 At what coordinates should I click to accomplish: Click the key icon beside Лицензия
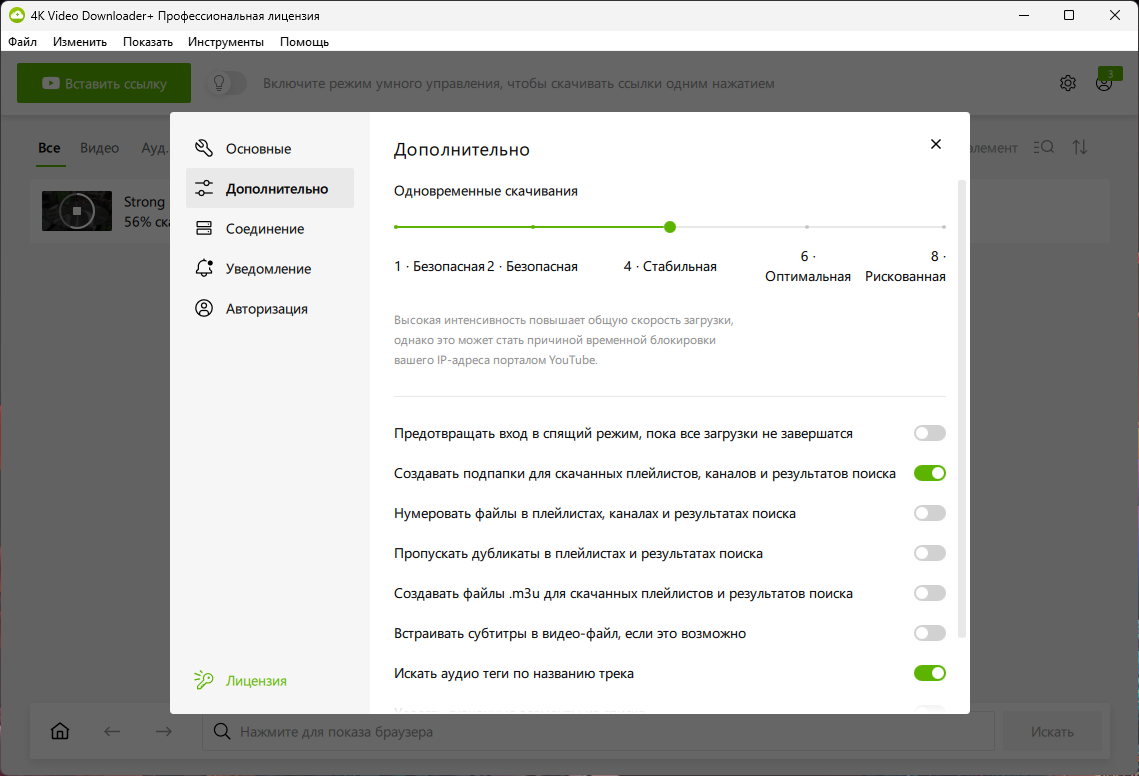[x=203, y=680]
